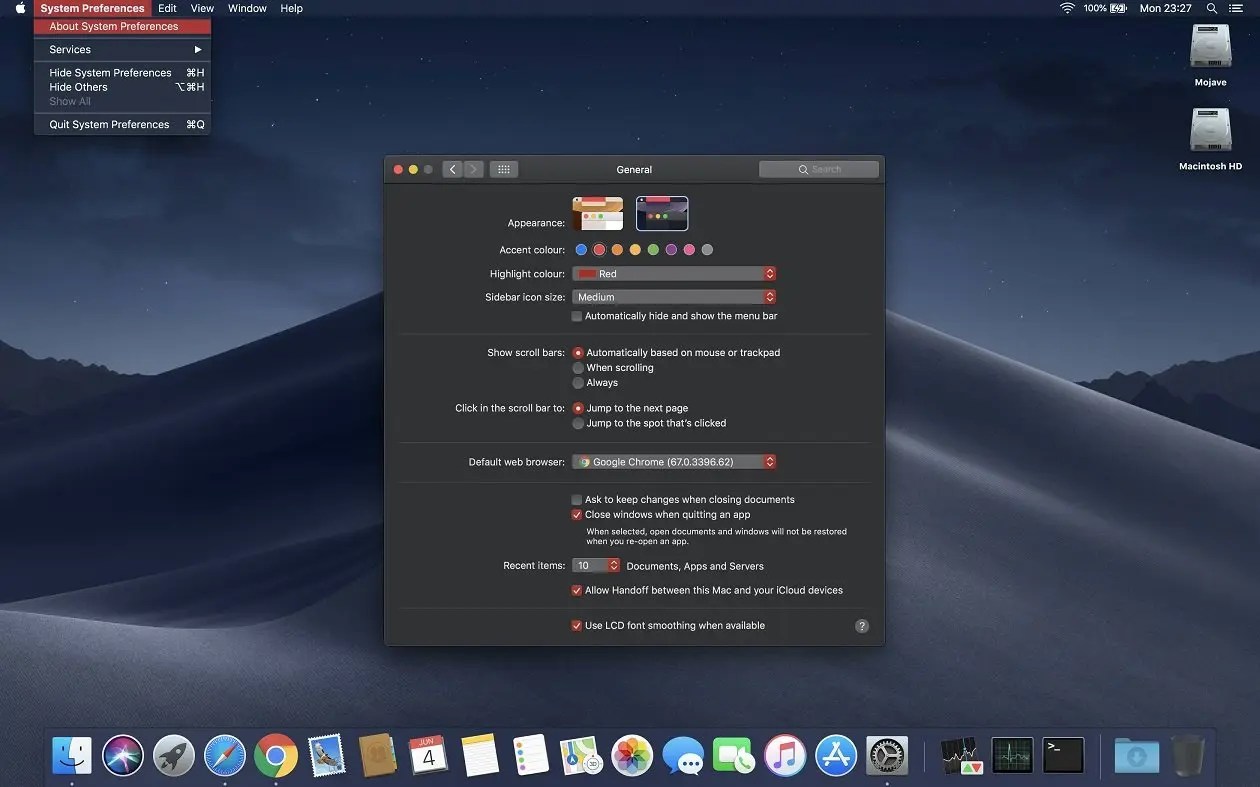This screenshot has width=1260, height=787.
Task: Expand the Sidebar icon size dropdown
Action: [x=673, y=297]
